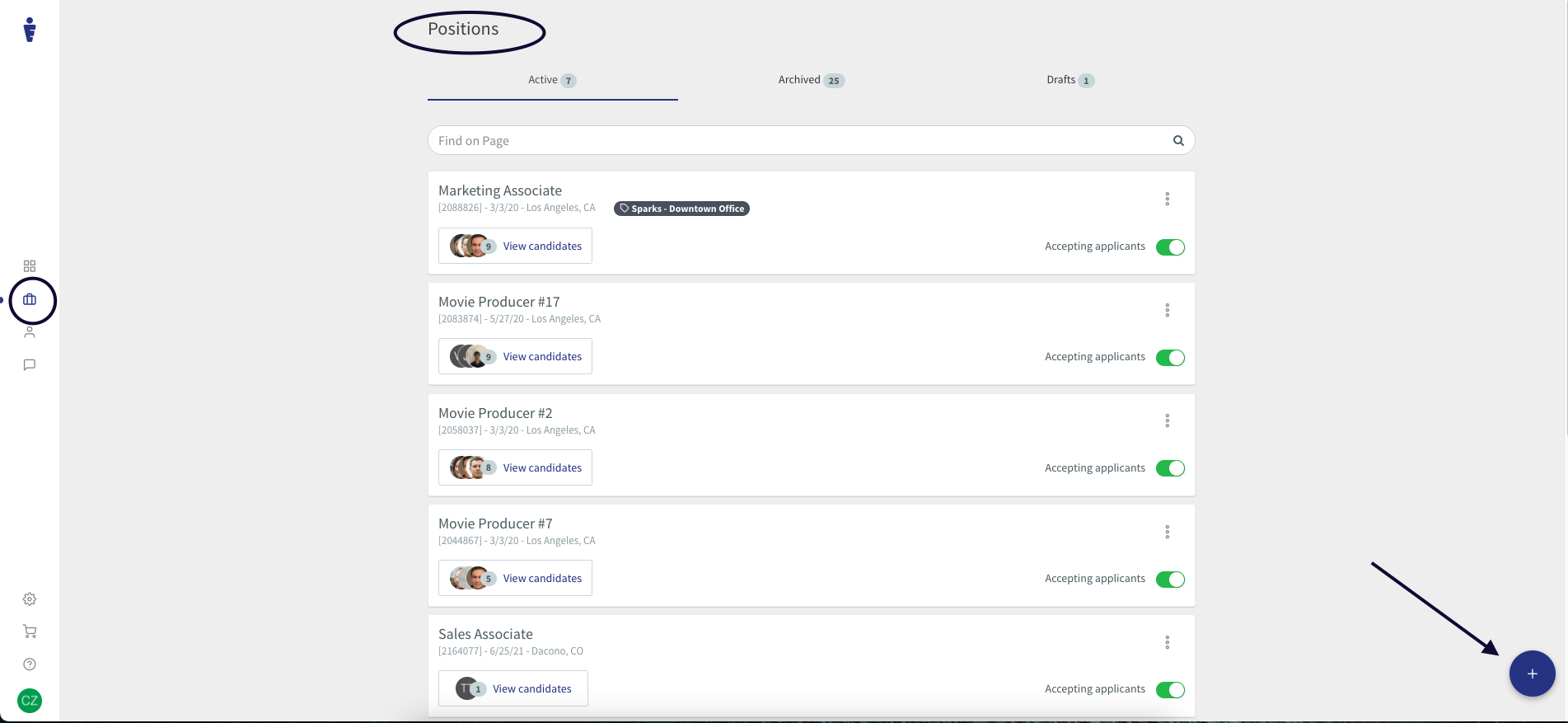The width and height of the screenshot is (1568, 723).
Task: Open the candidates person icon in sidebar
Action: coord(30,332)
